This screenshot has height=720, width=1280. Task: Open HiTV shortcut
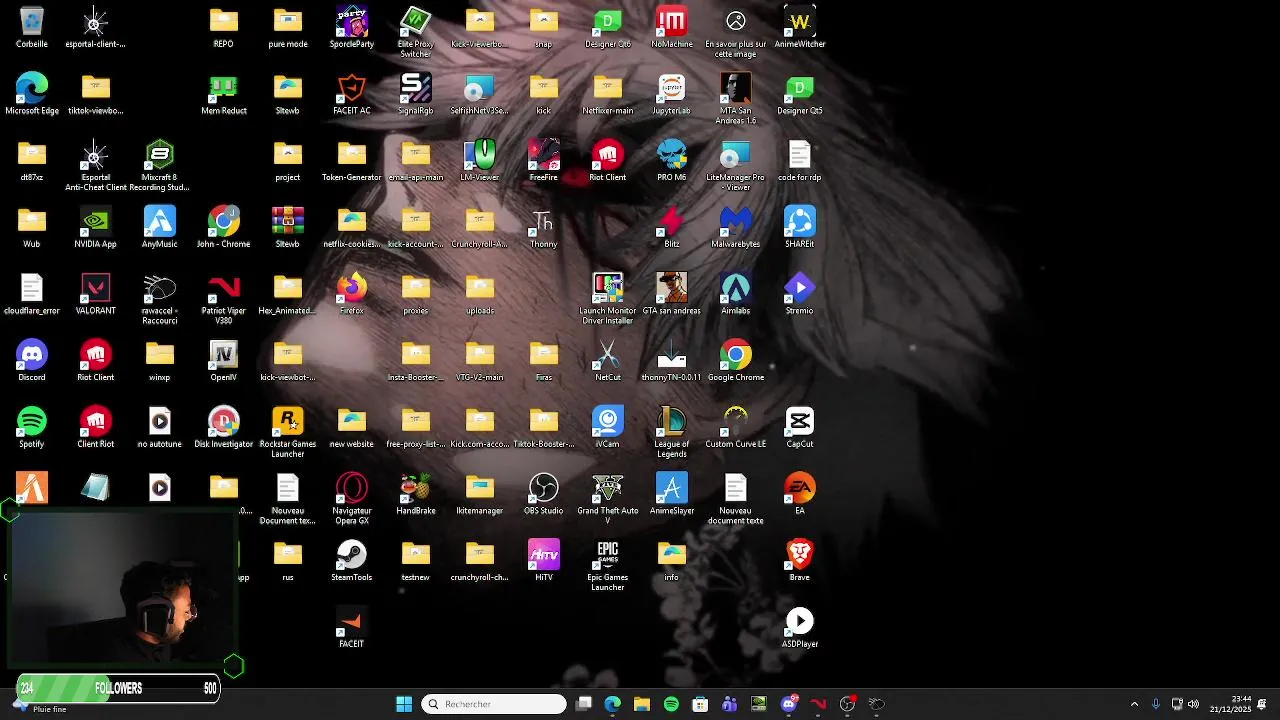tap(544, 561)
